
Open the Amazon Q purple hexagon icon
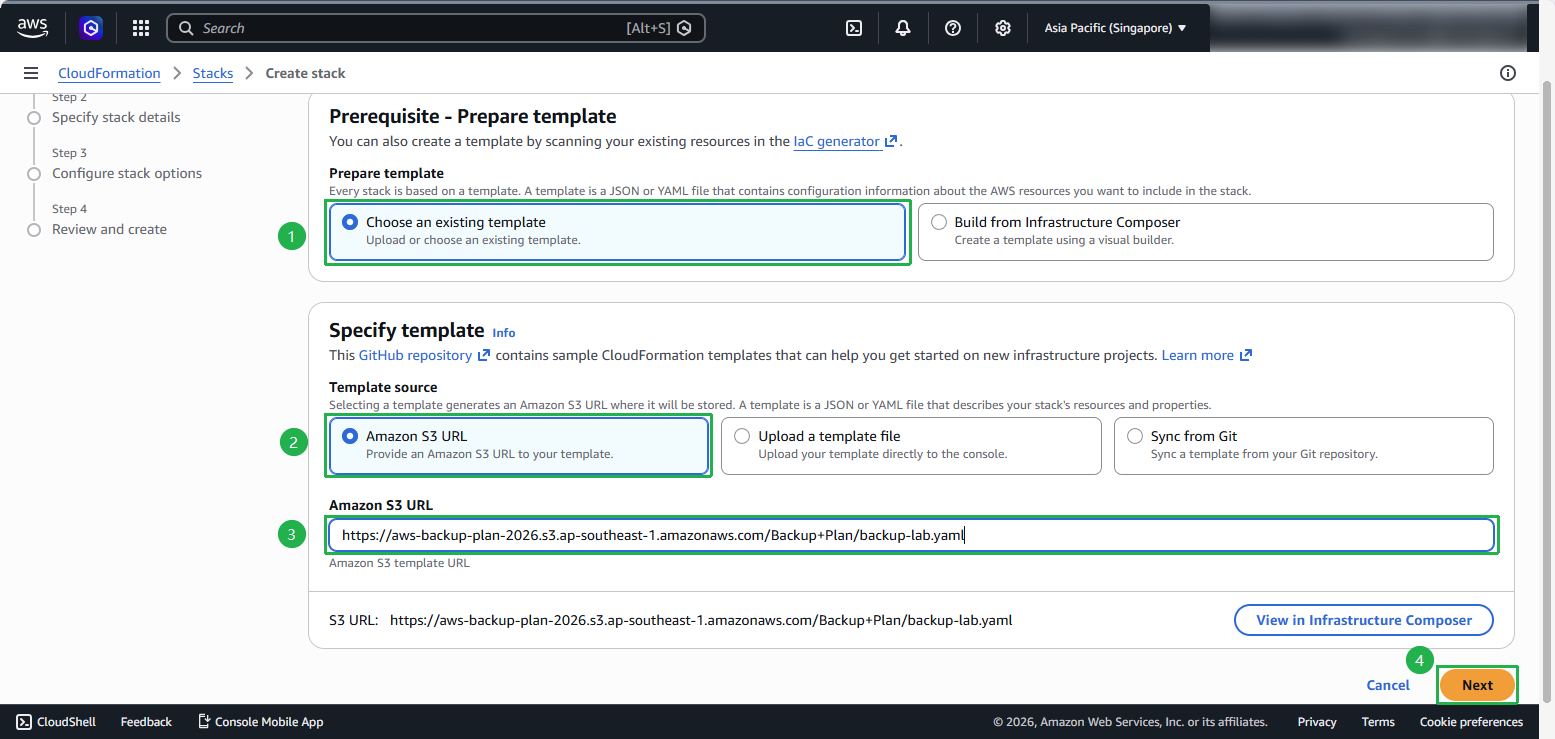tap(91, 28)
